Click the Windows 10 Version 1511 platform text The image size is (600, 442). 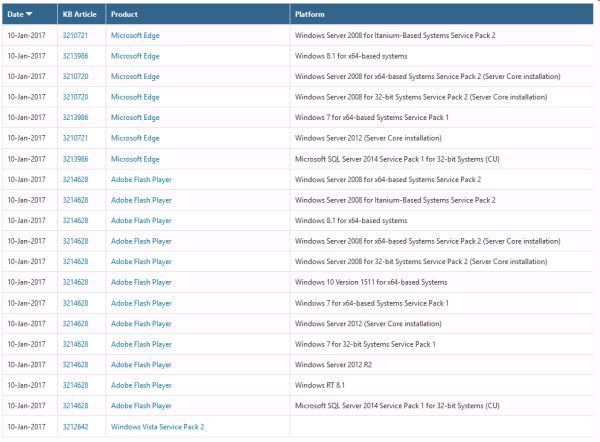pos(371,282)
